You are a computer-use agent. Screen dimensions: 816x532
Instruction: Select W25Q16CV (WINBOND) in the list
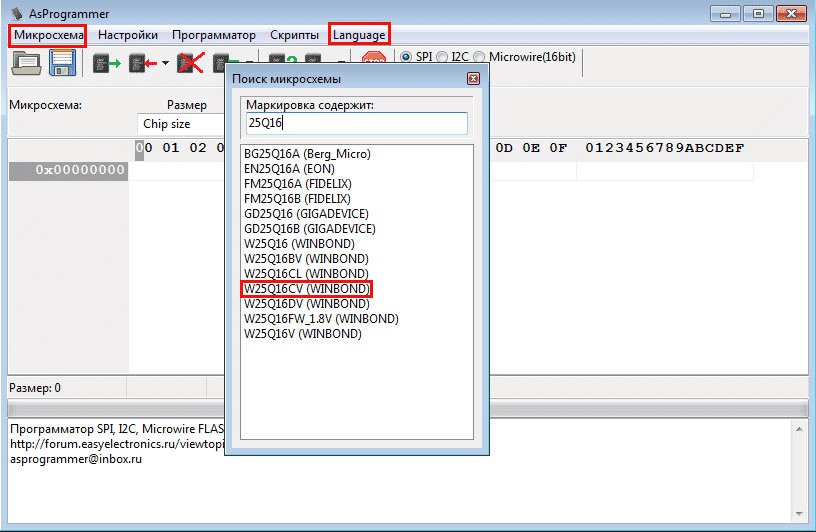(307, 289)
